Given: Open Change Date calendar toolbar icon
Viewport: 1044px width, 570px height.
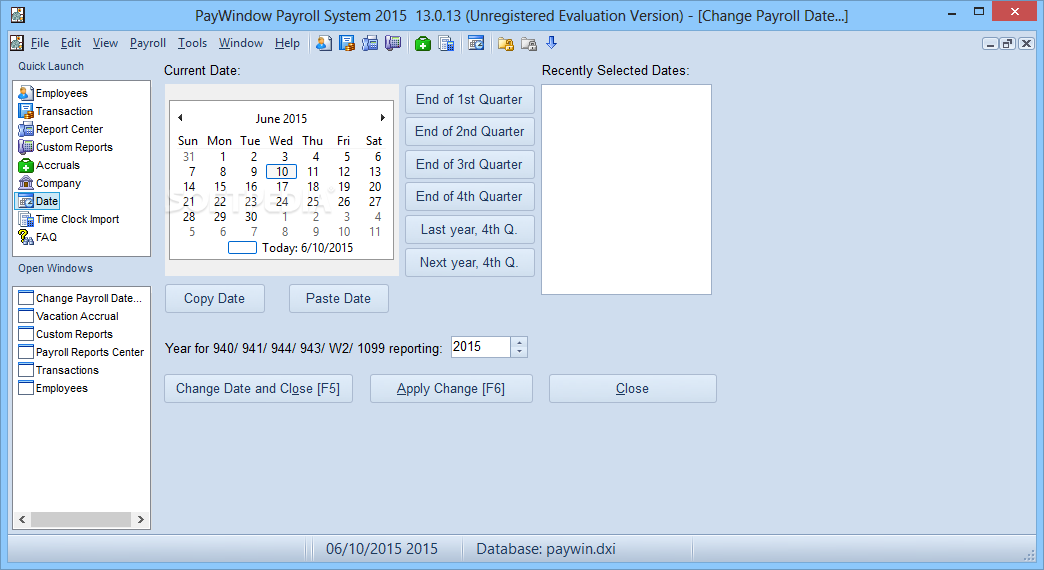Looking at the screenshot, I should (476, 44).
